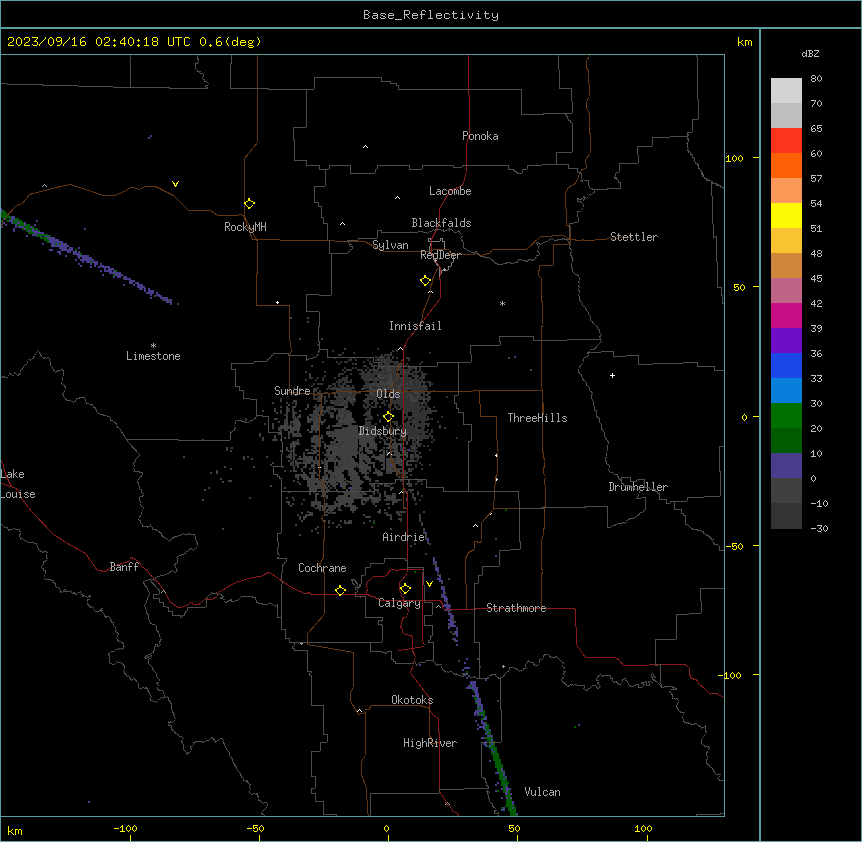Click the Vulcan label
Screen dimensions: 862x842
pyautogui.click(x=542, y=792)
